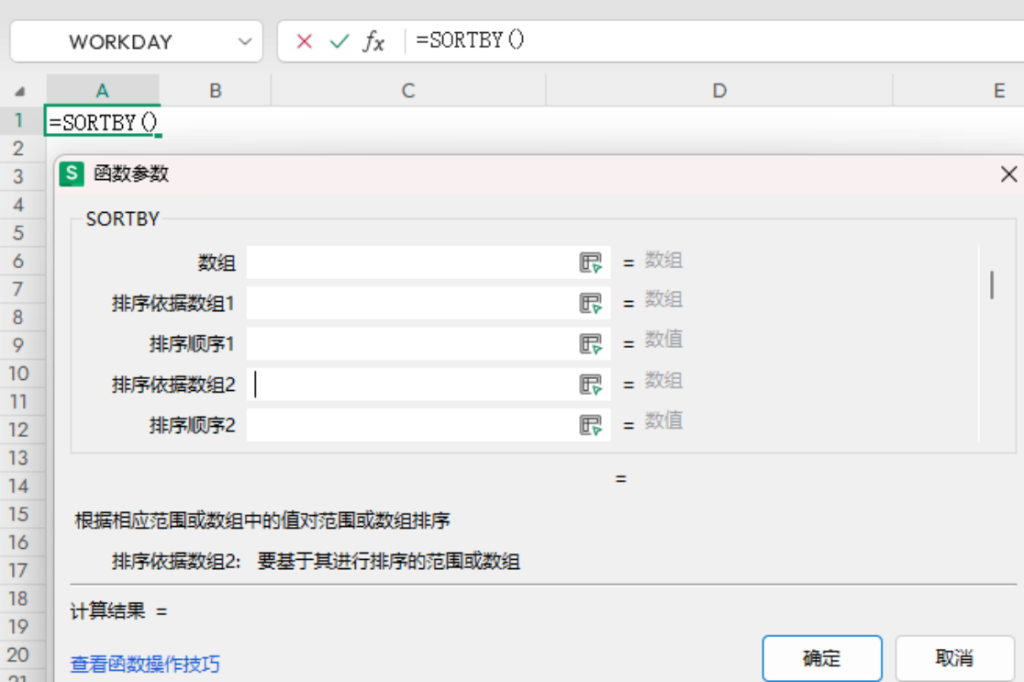Image resolution: width=1024 pixels, height=682 pixels.
Task: Select column A header
Action: click(103, 90)
